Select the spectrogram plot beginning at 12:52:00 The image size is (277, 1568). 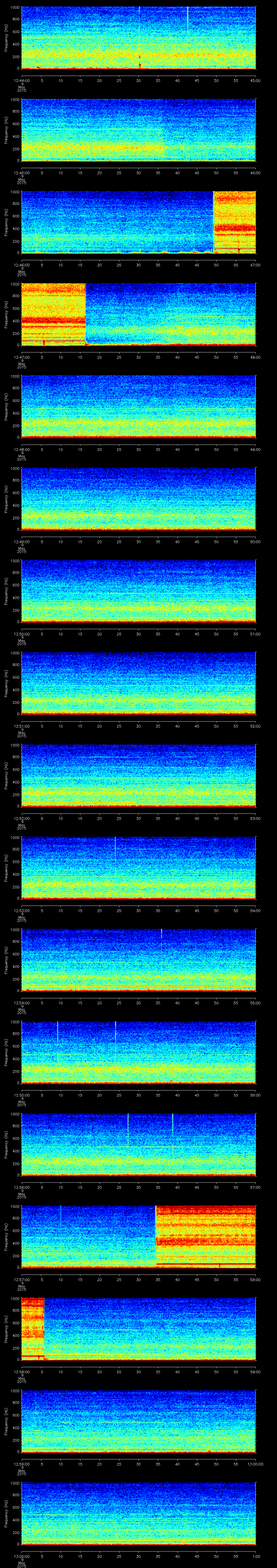click(x=138, y=775)
